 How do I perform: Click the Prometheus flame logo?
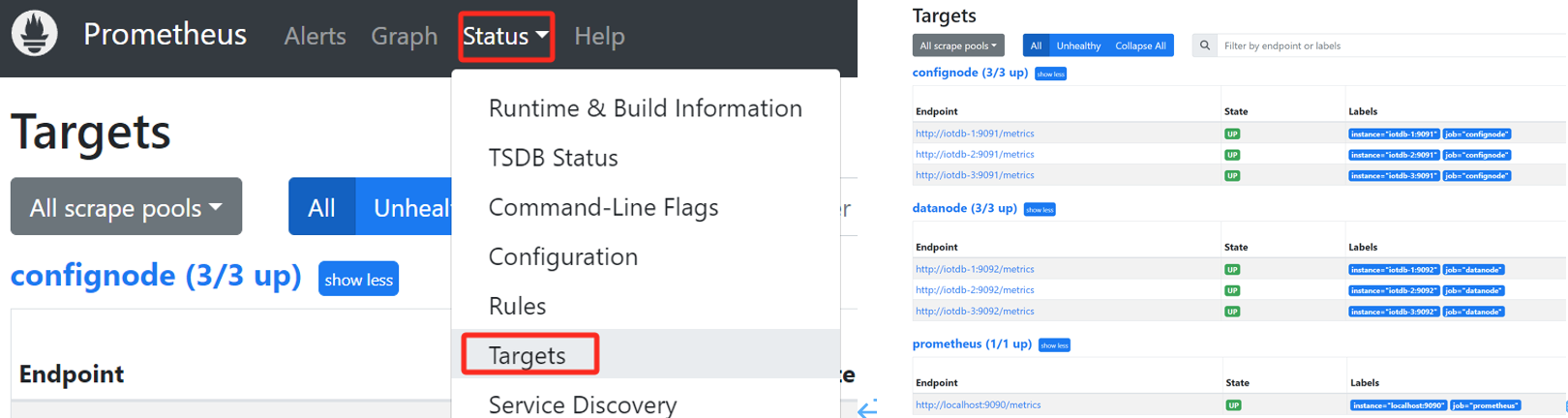coord(35,34)
